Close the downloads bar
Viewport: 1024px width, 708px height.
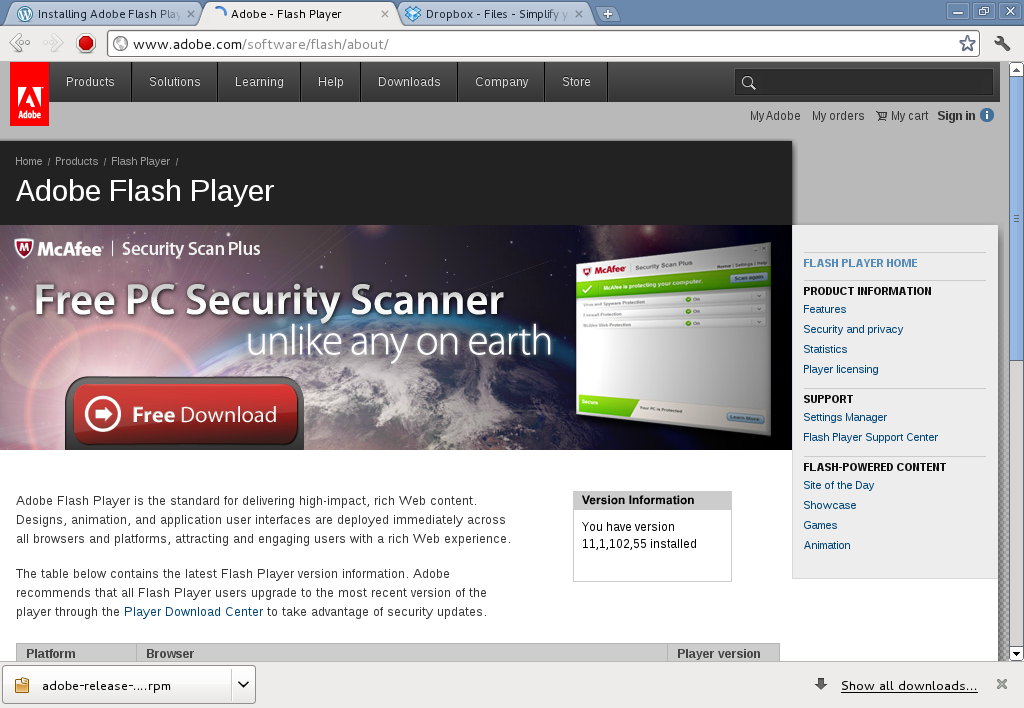pos(1002,684)
